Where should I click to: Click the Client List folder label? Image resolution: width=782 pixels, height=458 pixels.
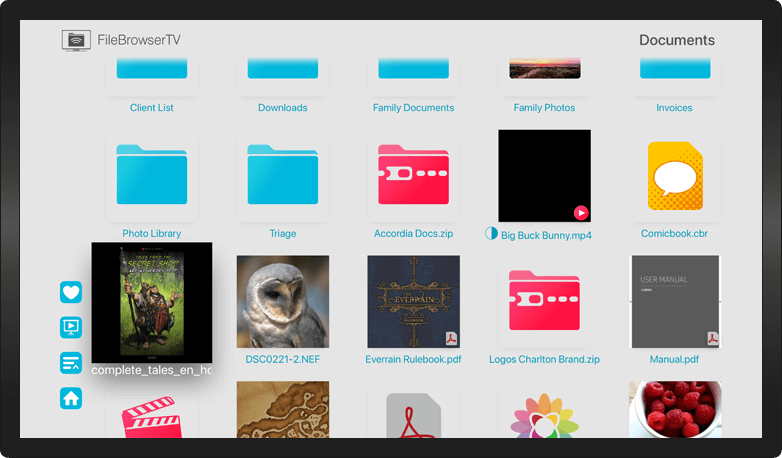tap(151, 108)
